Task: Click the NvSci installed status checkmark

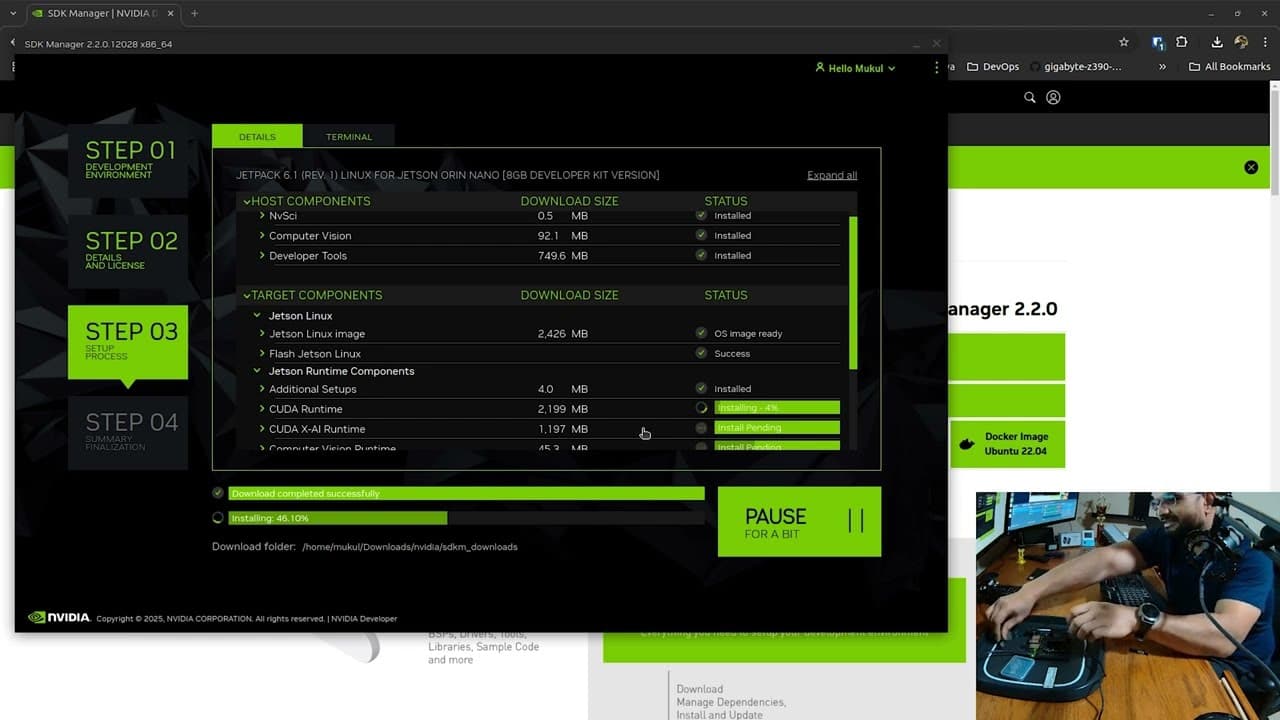Action: click(701, 215)
